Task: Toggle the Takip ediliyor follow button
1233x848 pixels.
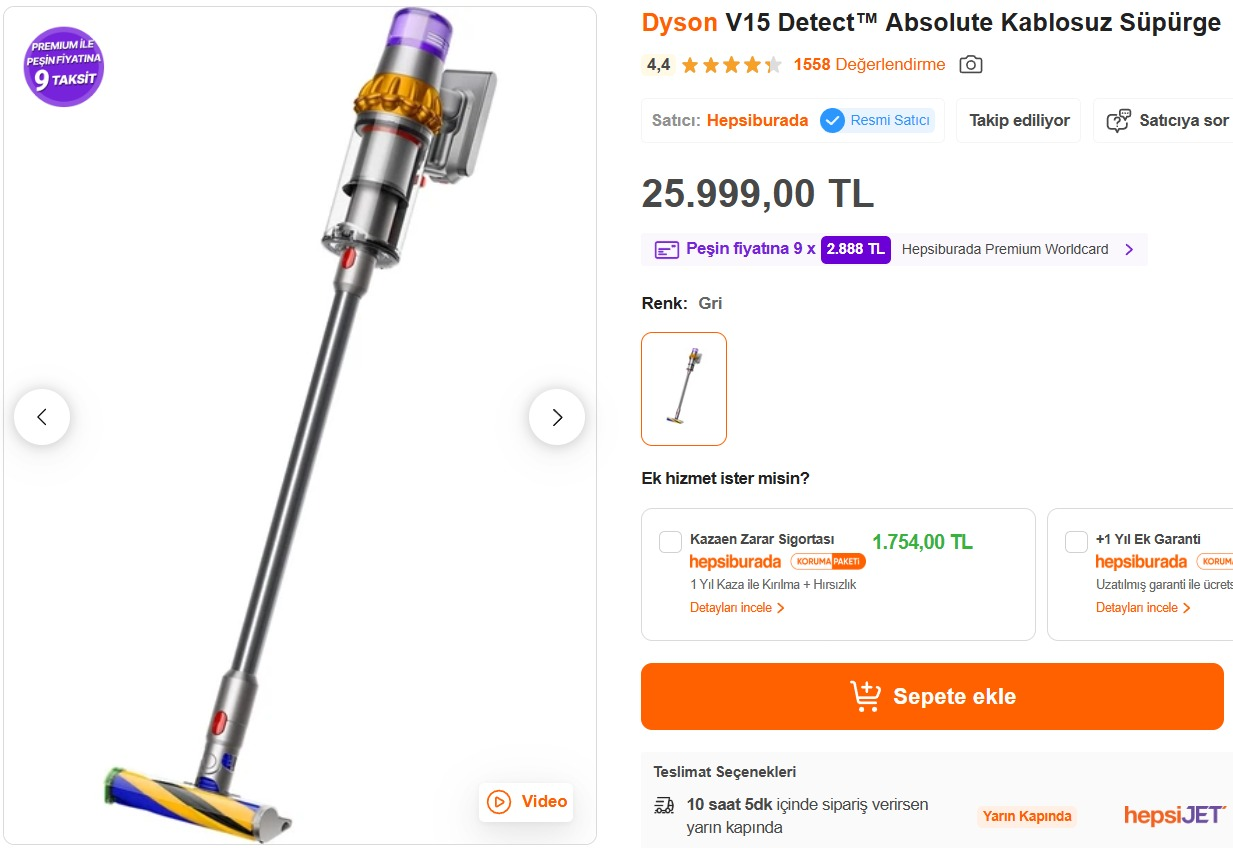Action: coord(1019,121)
